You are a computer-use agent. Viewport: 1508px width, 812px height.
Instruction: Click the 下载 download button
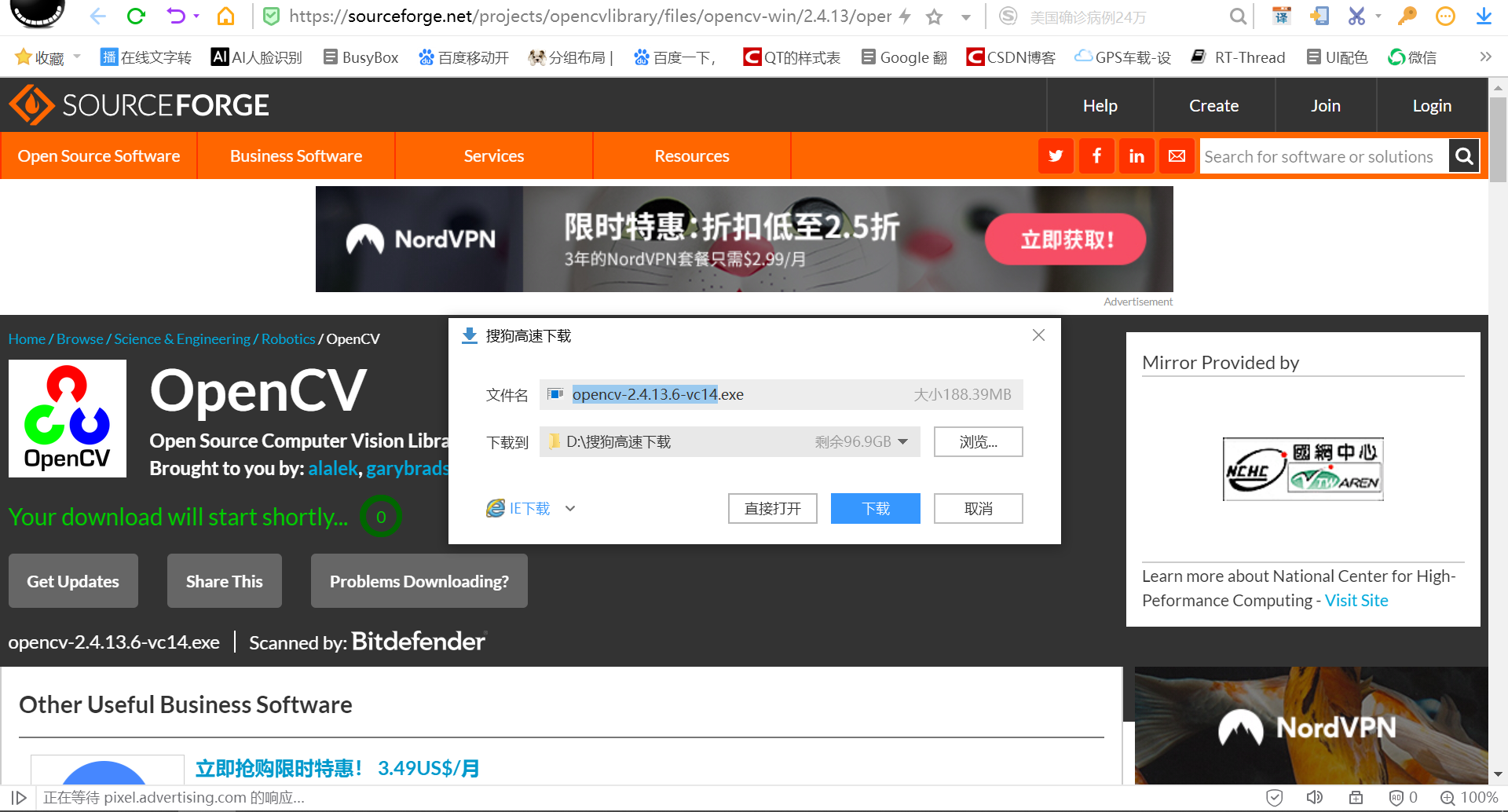click(x=876, y=509)
